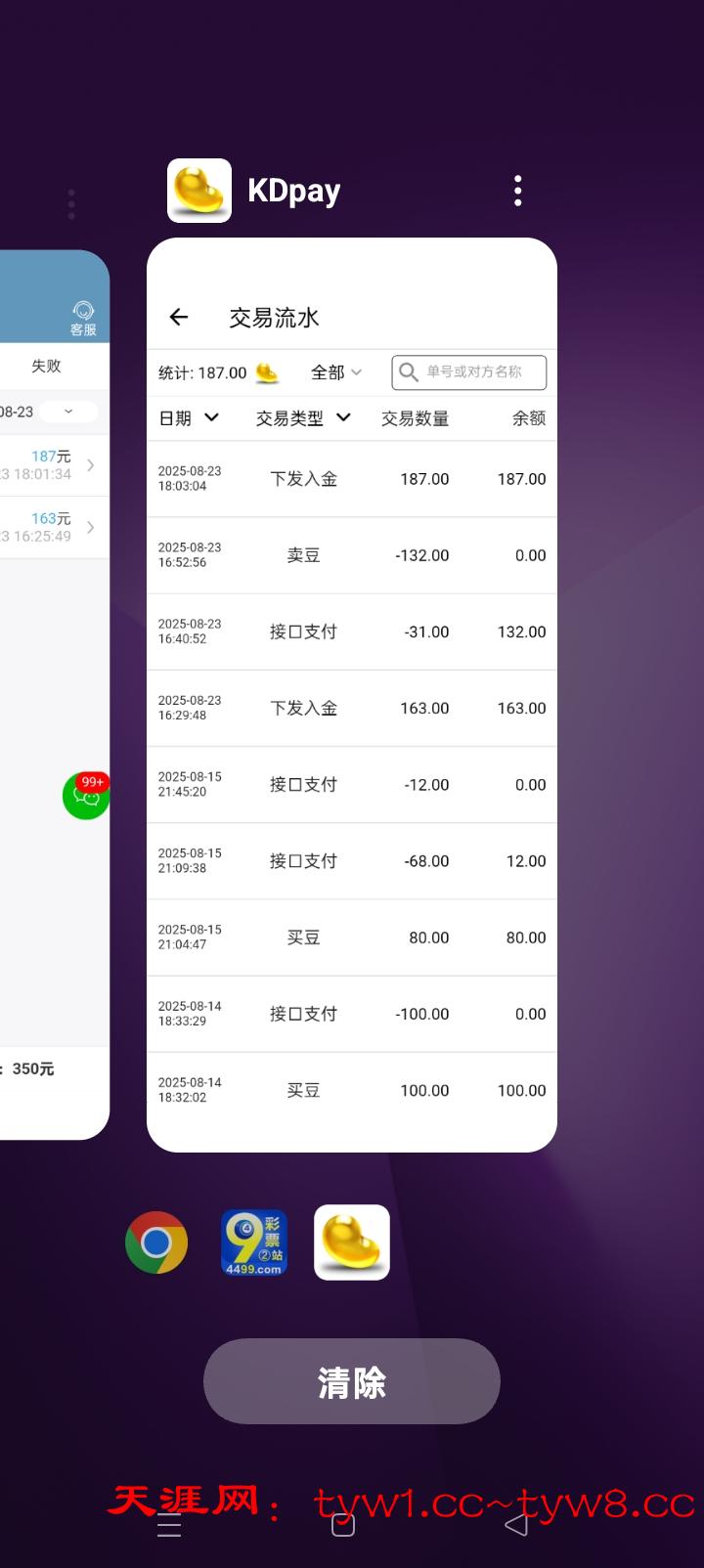The width and height of the screenshot is (704, 1568).
Task: Tap the KDpay app icon in header
Action: pyautogui.click(x=199, y=191)
